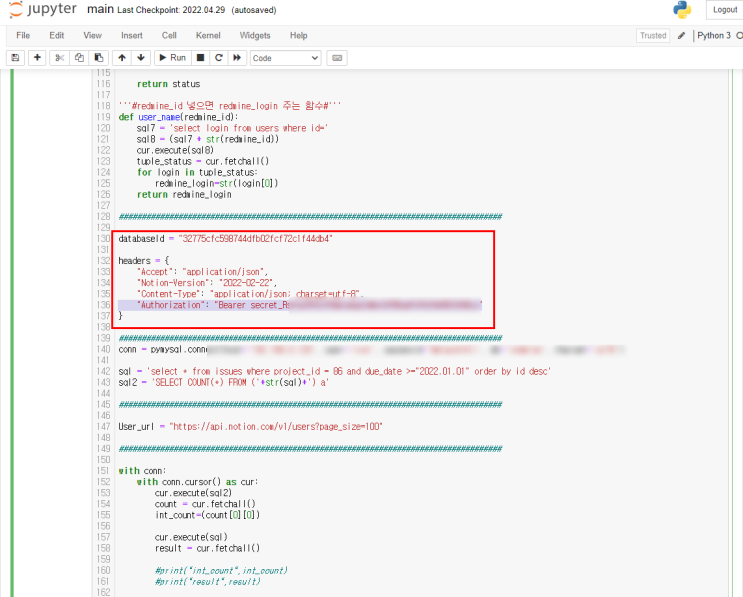Screen dimensions: 743x597
Task: Open the Insert menu
Action: pos(131,36)
